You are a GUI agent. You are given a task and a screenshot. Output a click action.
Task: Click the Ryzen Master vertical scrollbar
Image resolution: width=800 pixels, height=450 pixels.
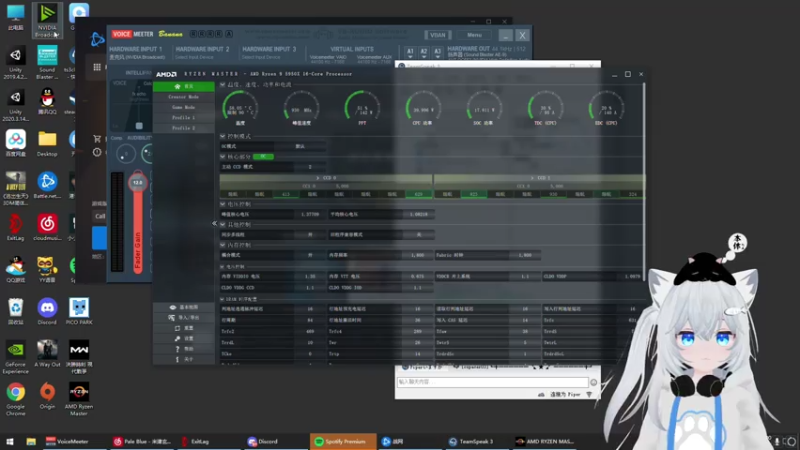click(644, 181)
